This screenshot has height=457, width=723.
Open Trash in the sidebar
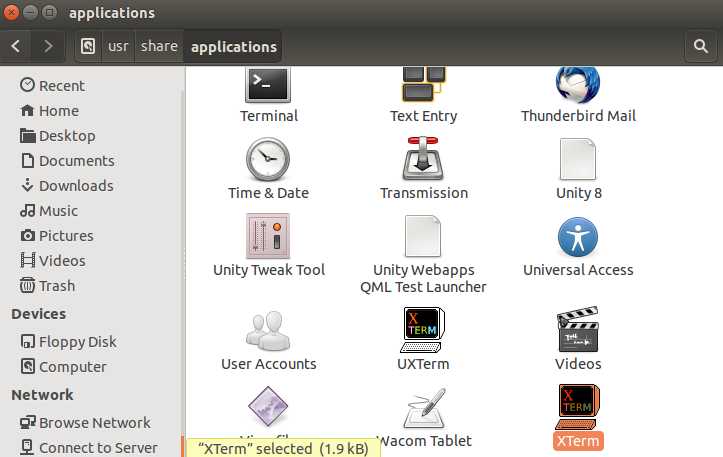[47, 285]
